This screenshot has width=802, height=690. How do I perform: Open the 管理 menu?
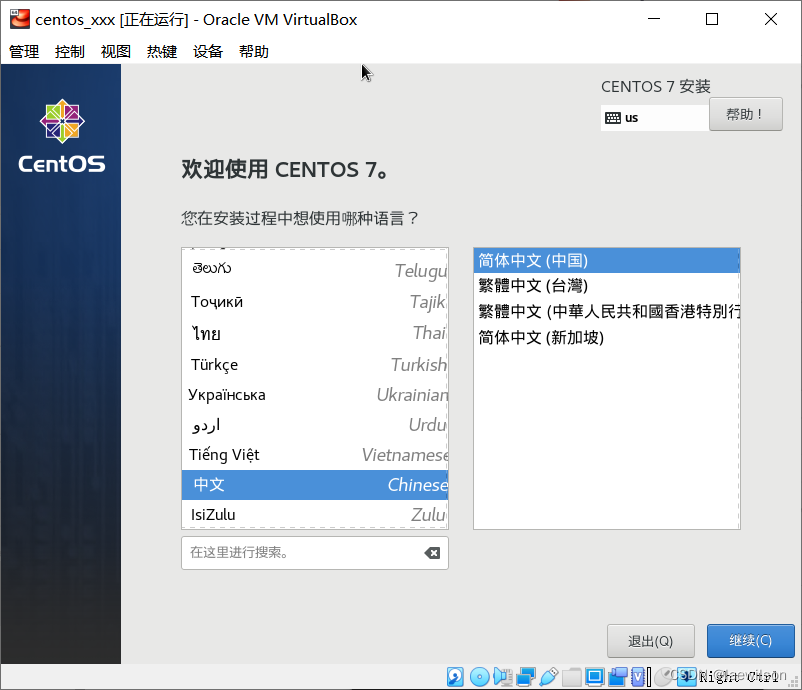(x=24, y=51)
